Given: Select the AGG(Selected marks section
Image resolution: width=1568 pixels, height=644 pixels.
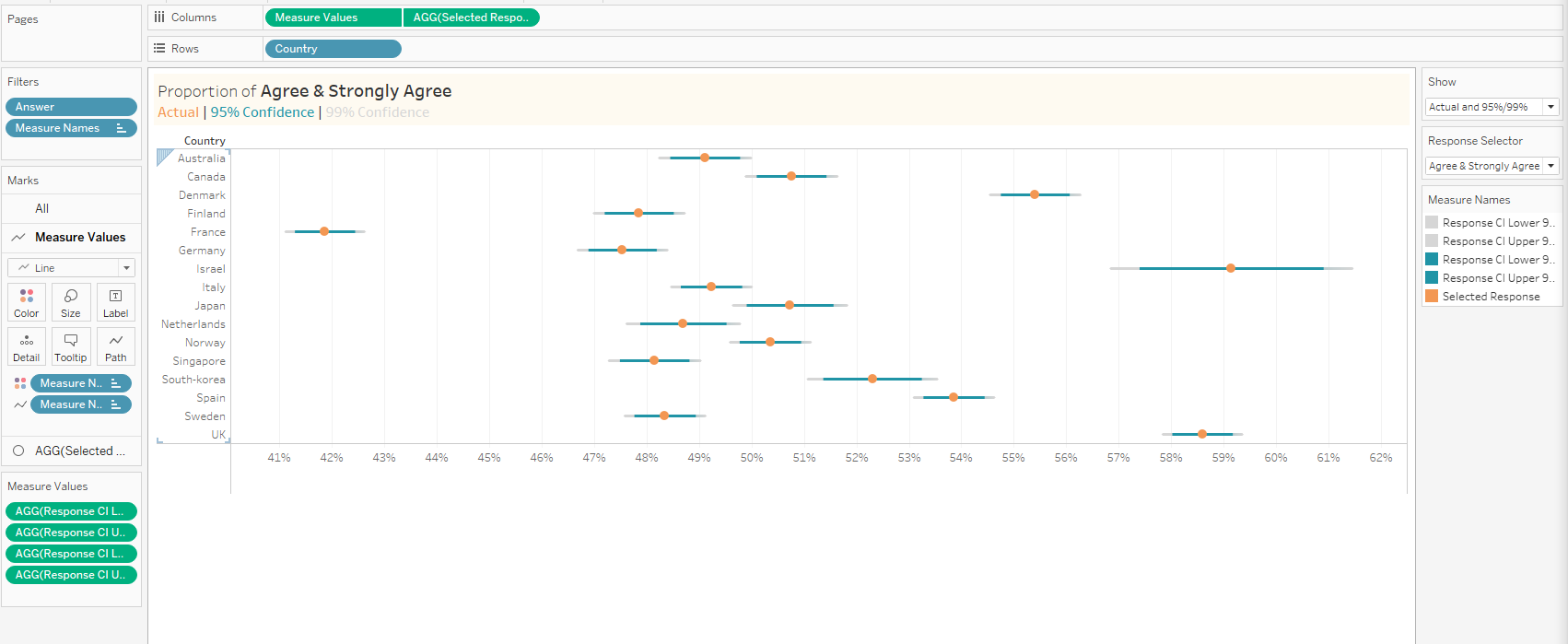Looking at the screenshot, I should coord(72,451).
